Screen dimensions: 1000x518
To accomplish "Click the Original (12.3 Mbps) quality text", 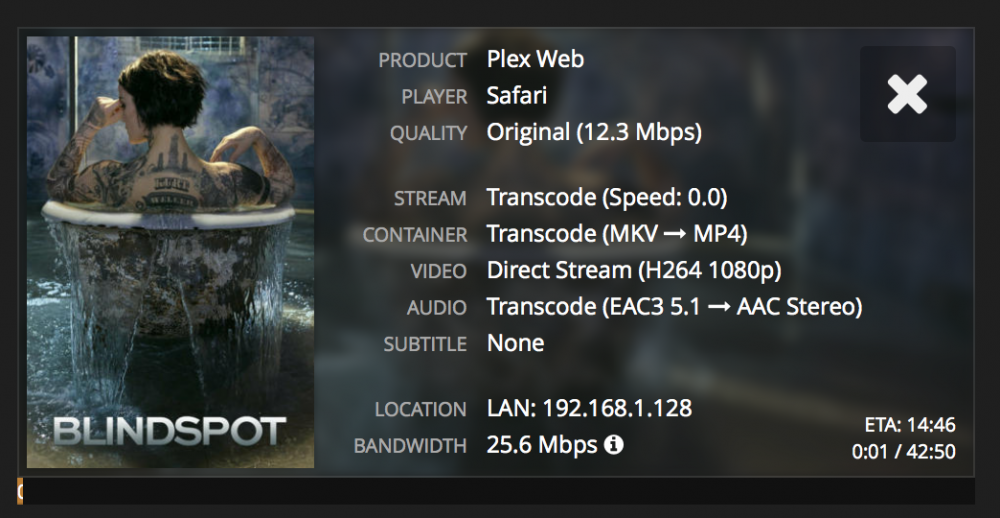I will pos(594,132).
